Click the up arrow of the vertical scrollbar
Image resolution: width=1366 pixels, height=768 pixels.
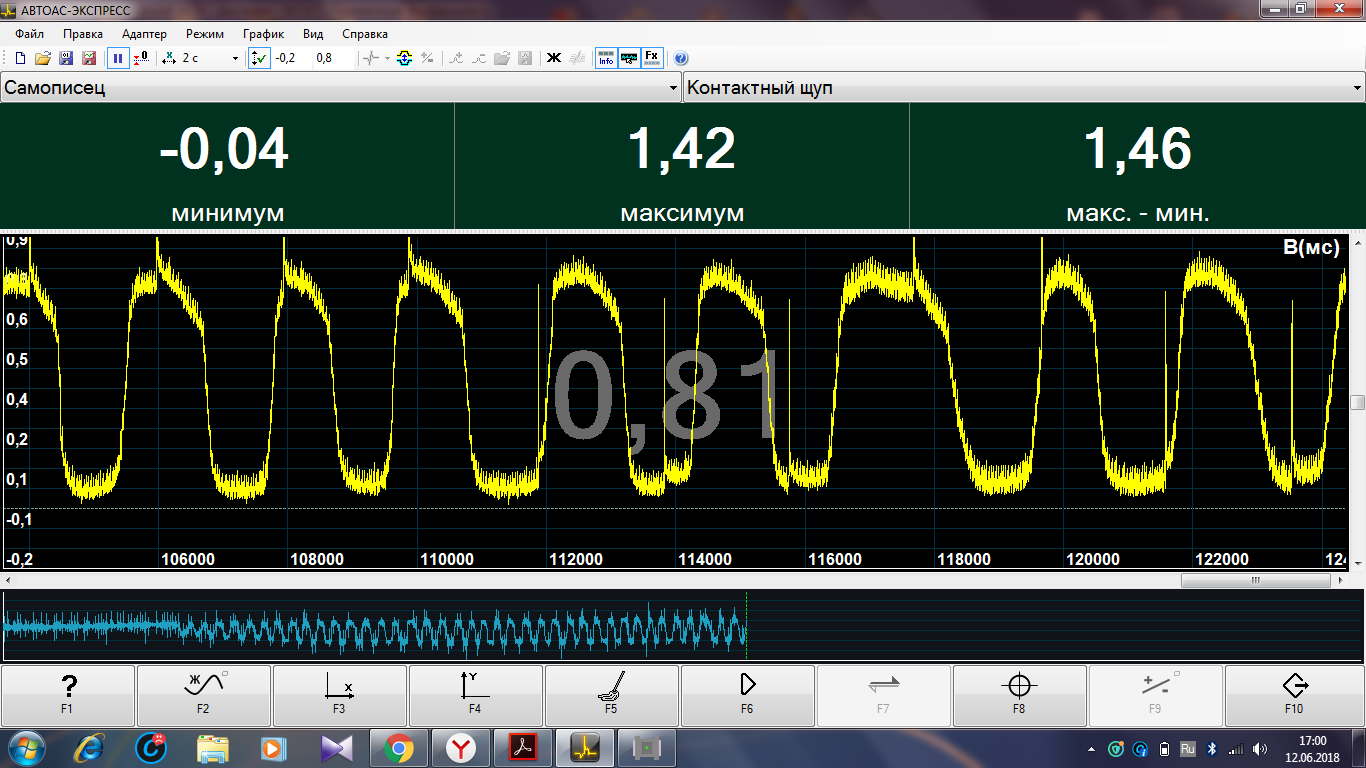1357,241
